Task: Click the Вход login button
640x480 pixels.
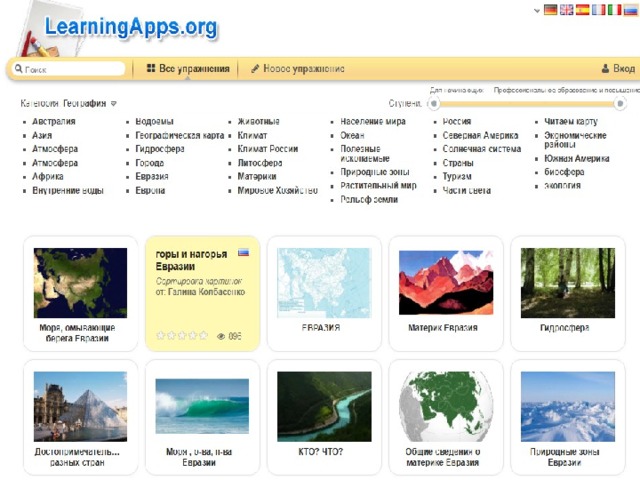Action: [x=617, y=69]
